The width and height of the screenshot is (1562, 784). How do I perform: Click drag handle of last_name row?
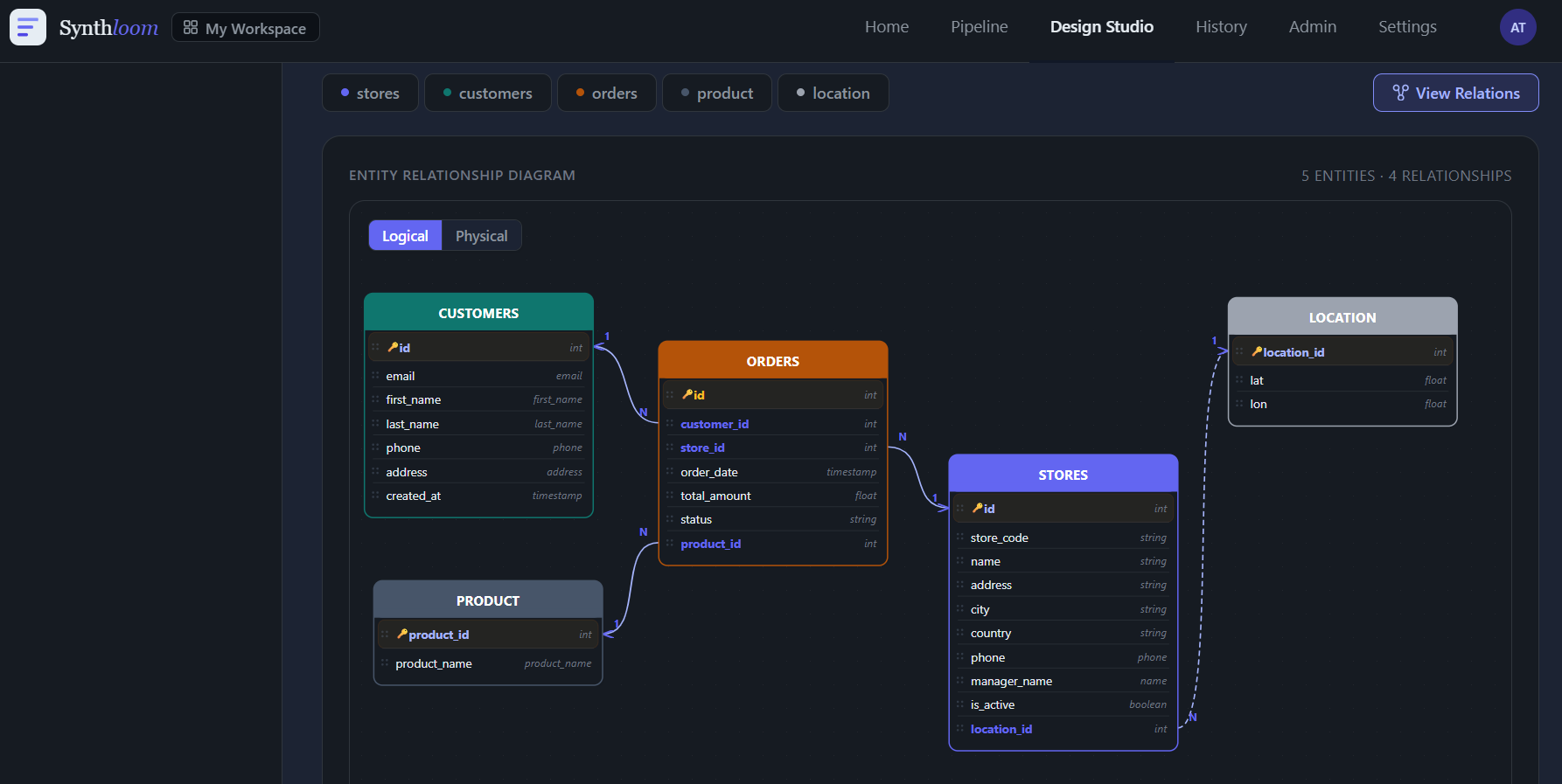[x=376, y=424]
